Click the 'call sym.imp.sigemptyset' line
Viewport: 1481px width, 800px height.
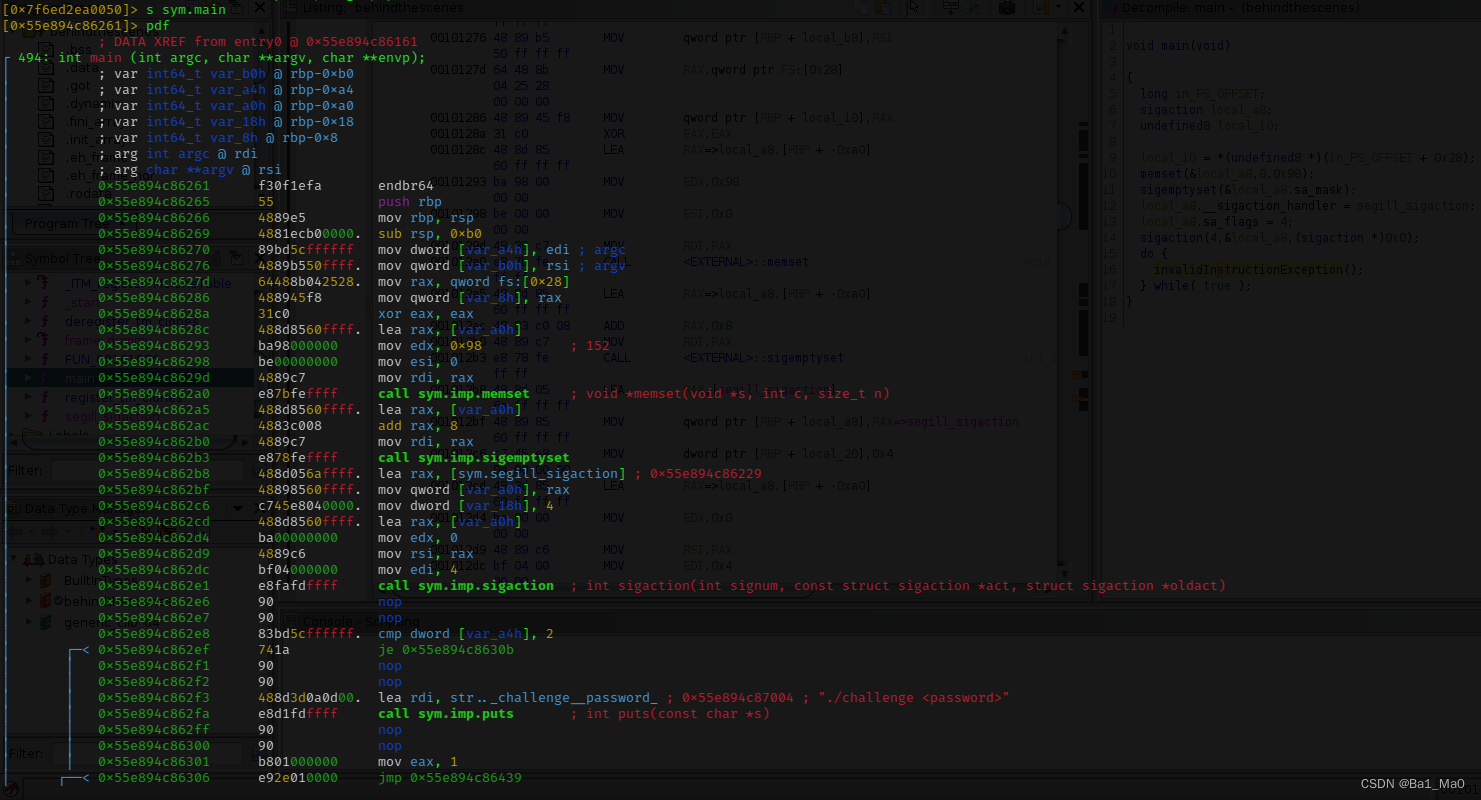[x=474, y=457]
